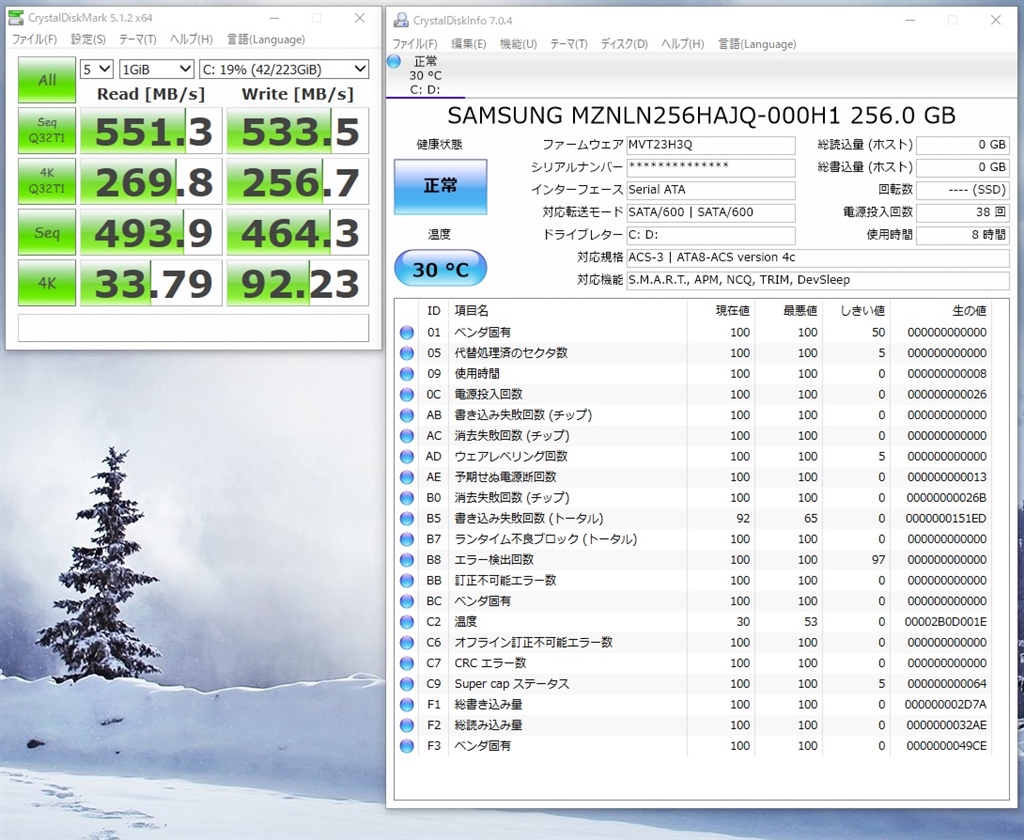Click the status dot for AC 消去失敗回数
Viewport: 1024px width, 840px height.
click(407, 436)
